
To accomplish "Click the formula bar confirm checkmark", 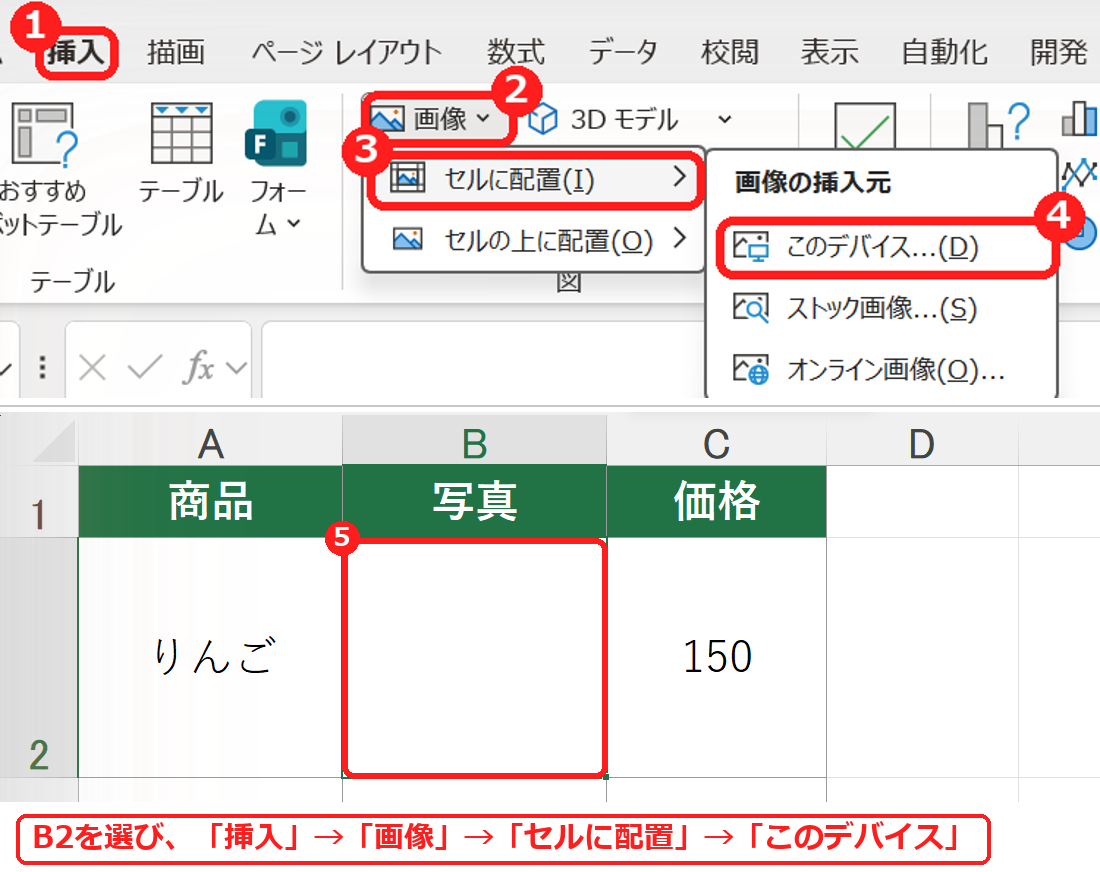I will pos(145,367).
